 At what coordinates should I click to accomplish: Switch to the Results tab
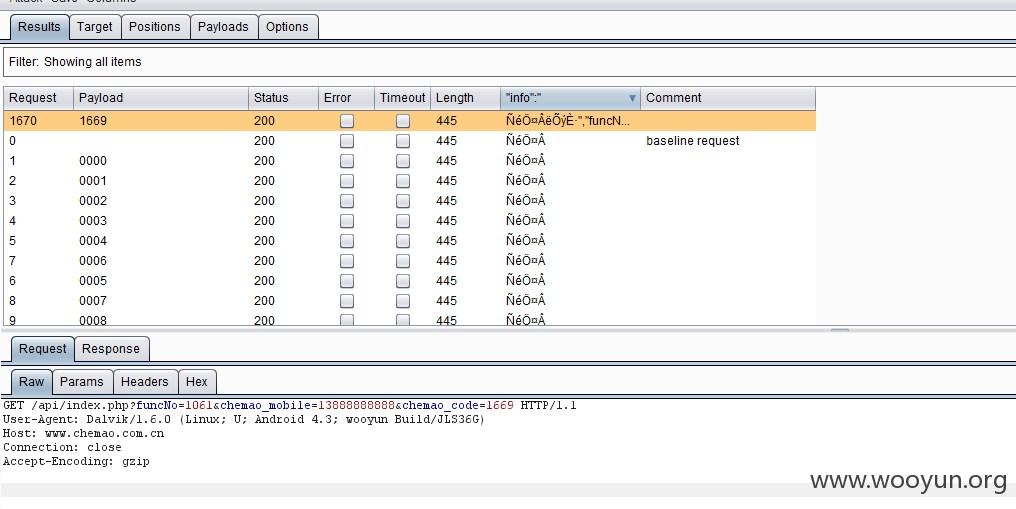pos(39,27)
